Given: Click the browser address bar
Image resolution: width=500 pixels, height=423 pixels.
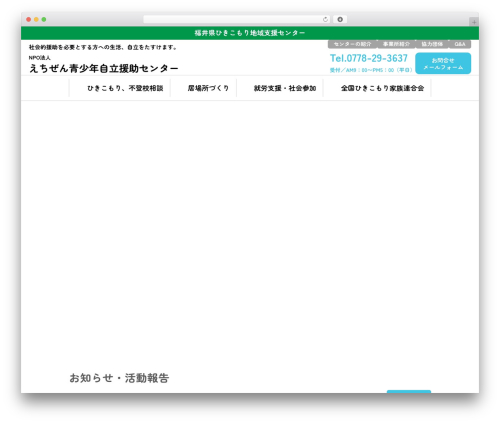Looking at the screenshot, I should [237, 19].
